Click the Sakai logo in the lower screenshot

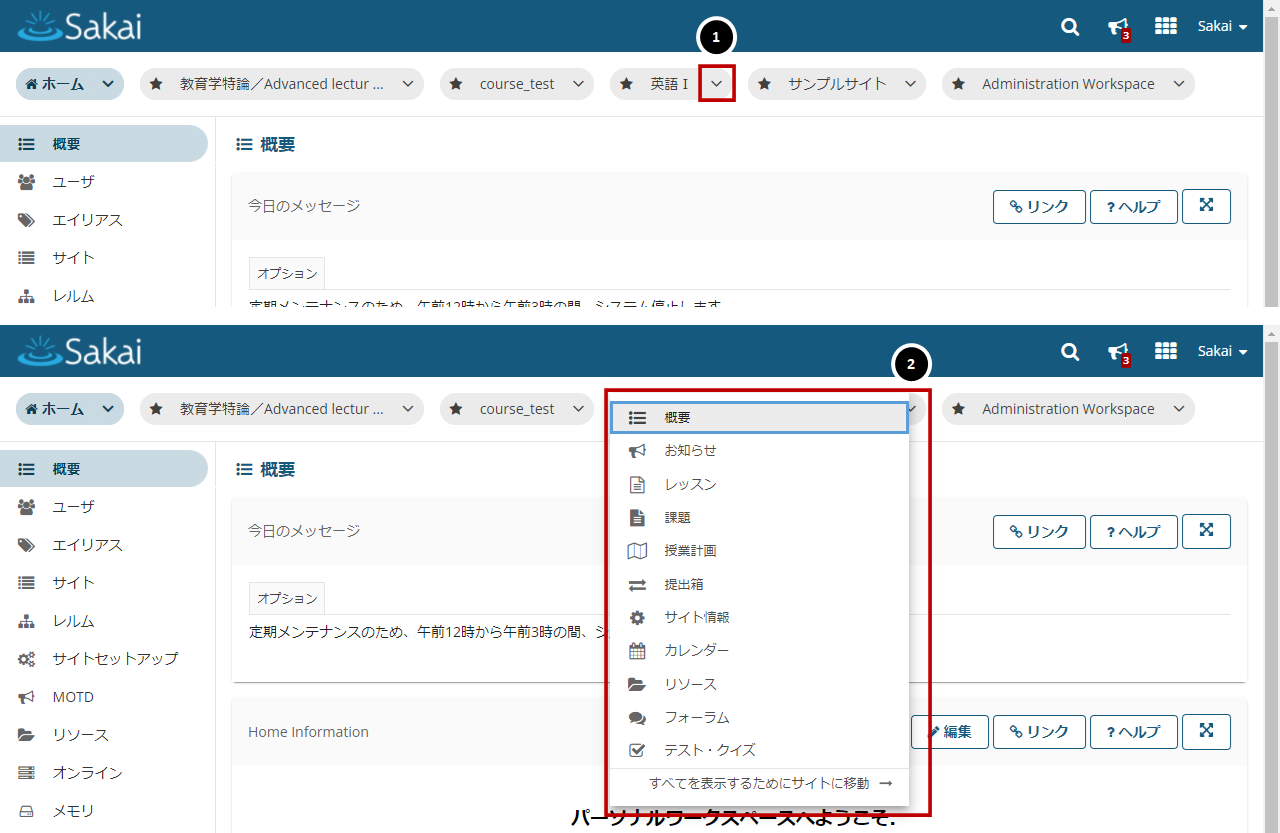[80, 351]
